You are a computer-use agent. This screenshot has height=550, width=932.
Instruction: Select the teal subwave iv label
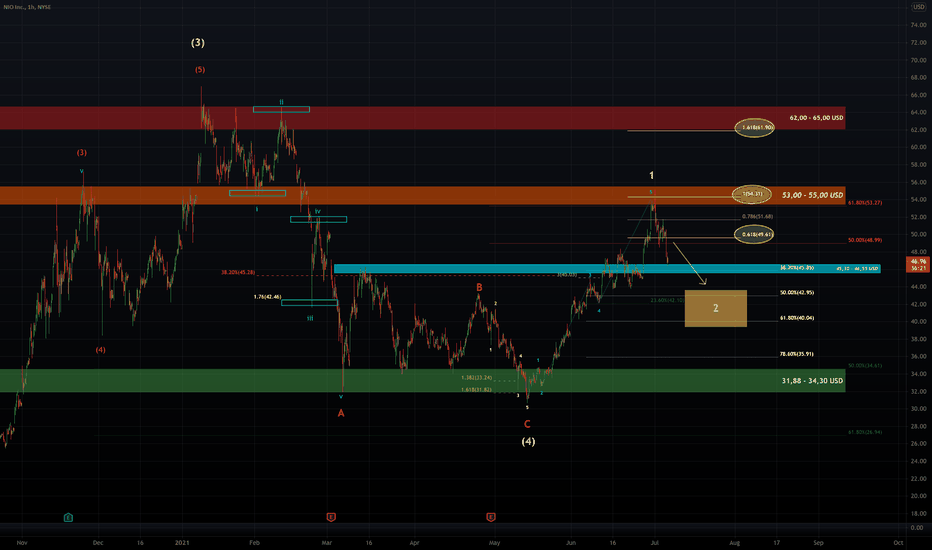[x=318, y=211]
